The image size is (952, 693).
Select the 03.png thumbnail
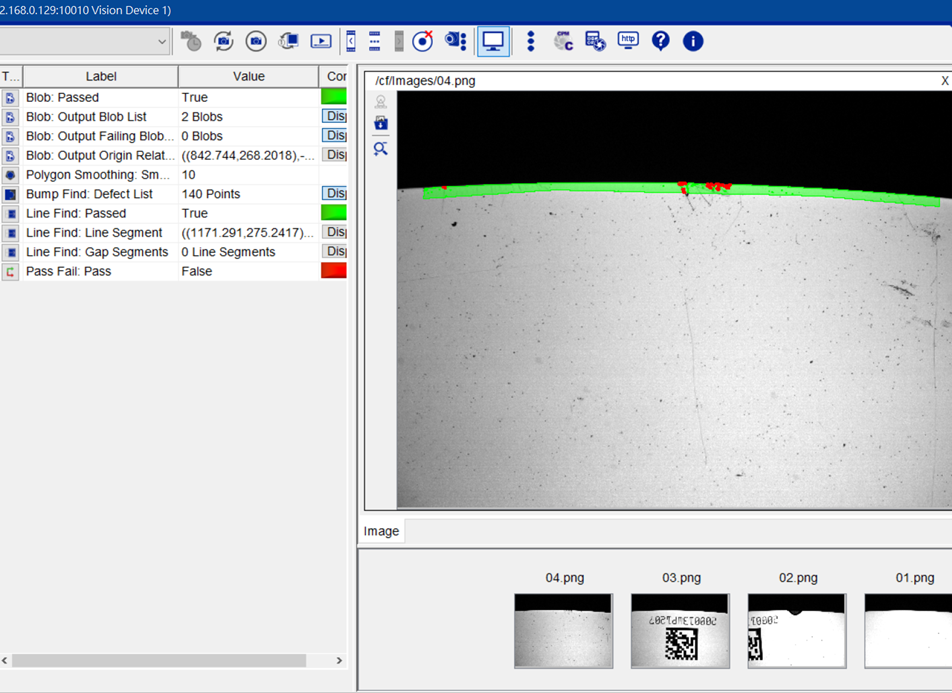coord(681,630)
